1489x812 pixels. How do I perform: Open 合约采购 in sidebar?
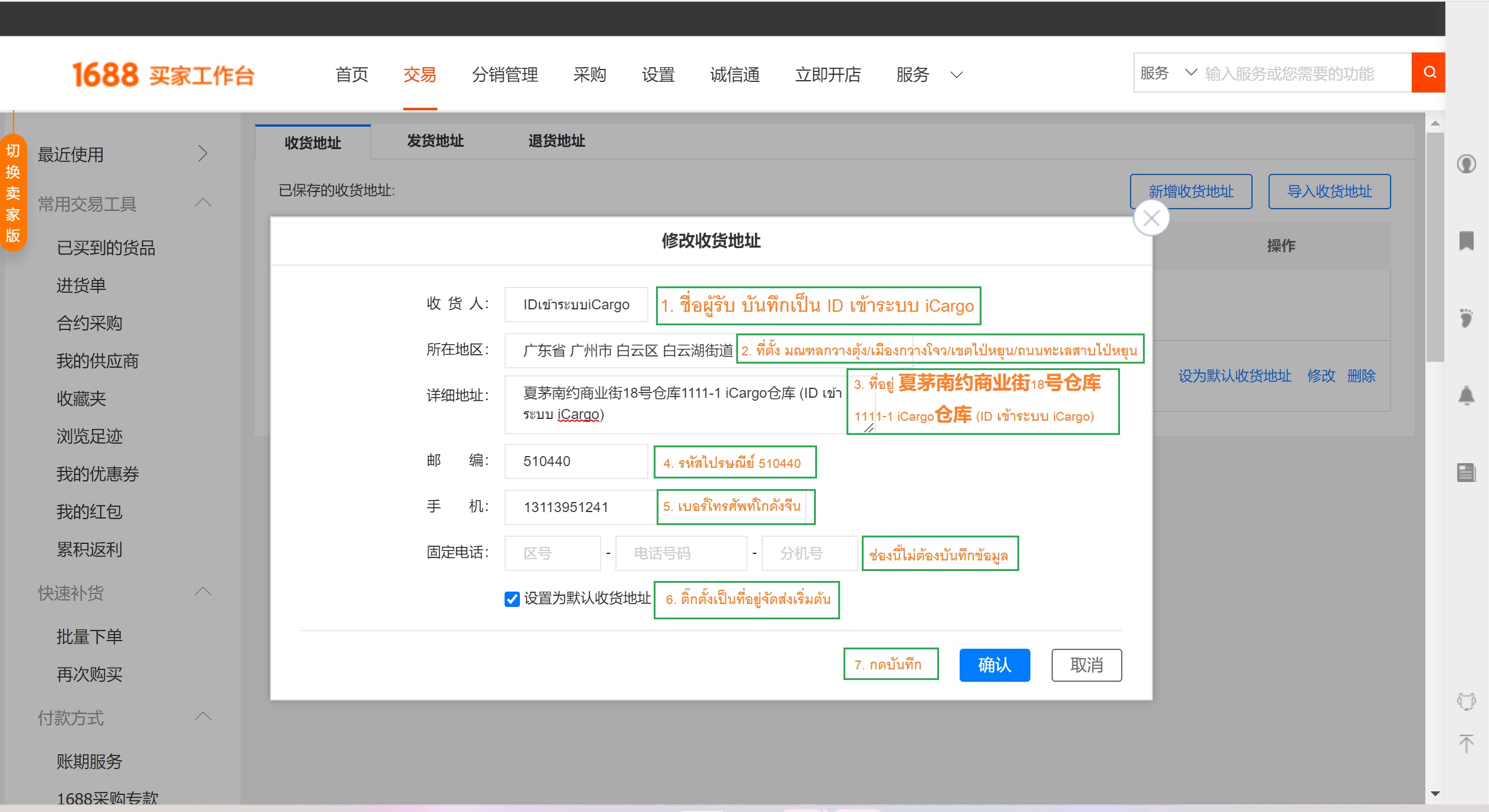pos(89,324)
